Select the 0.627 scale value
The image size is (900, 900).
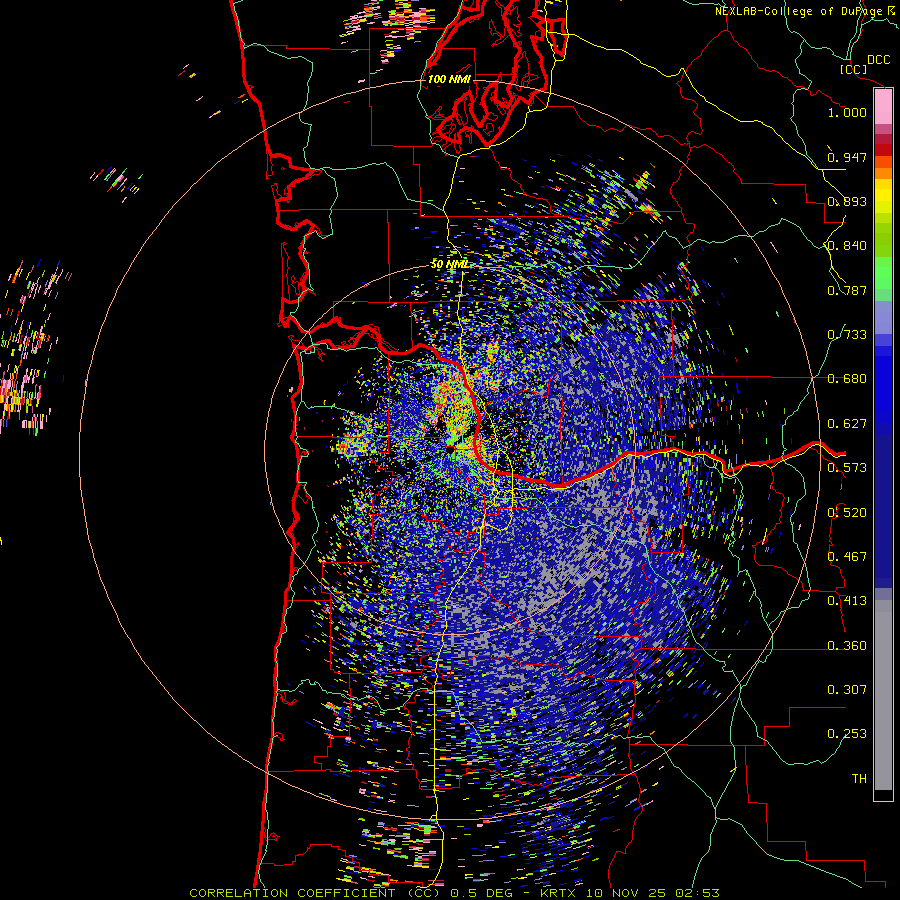(x=847, y=424)
